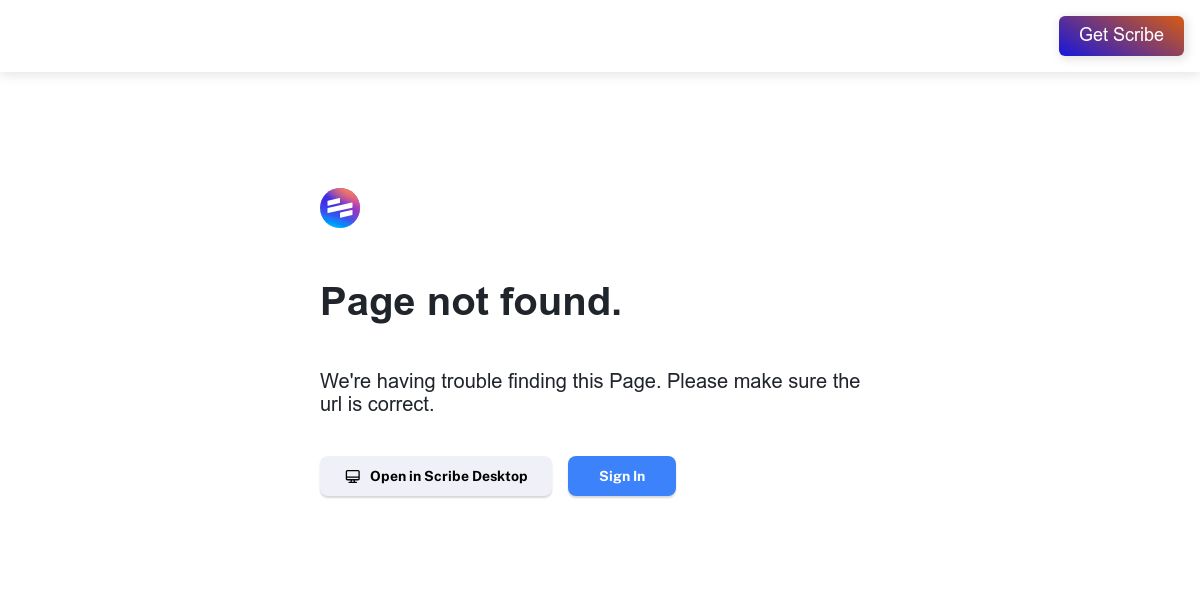
Task: Select the blue Sign In button
Action: [622, 476]
